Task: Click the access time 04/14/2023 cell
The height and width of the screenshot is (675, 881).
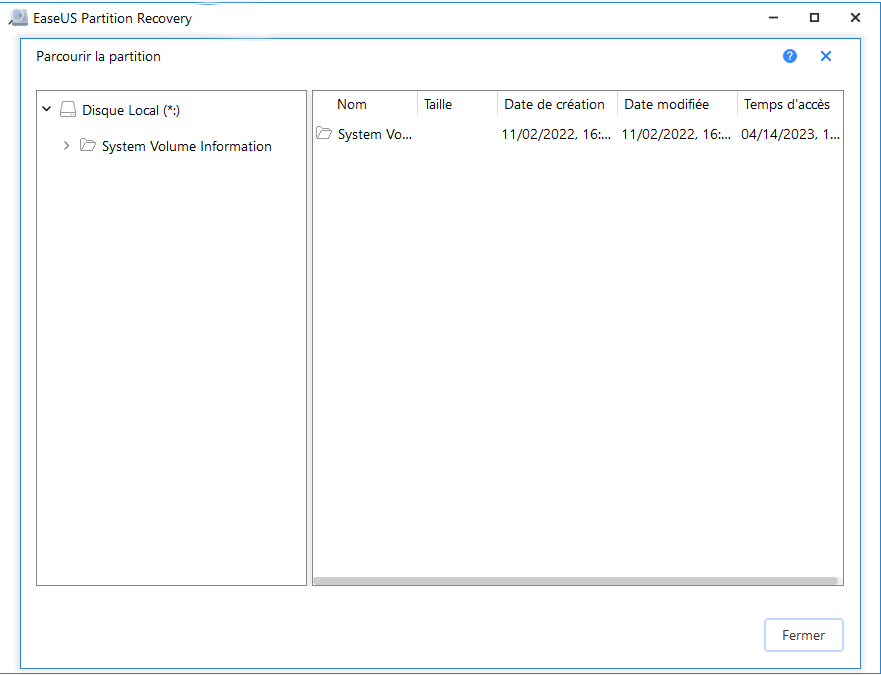Action: (x=791, y=134)
